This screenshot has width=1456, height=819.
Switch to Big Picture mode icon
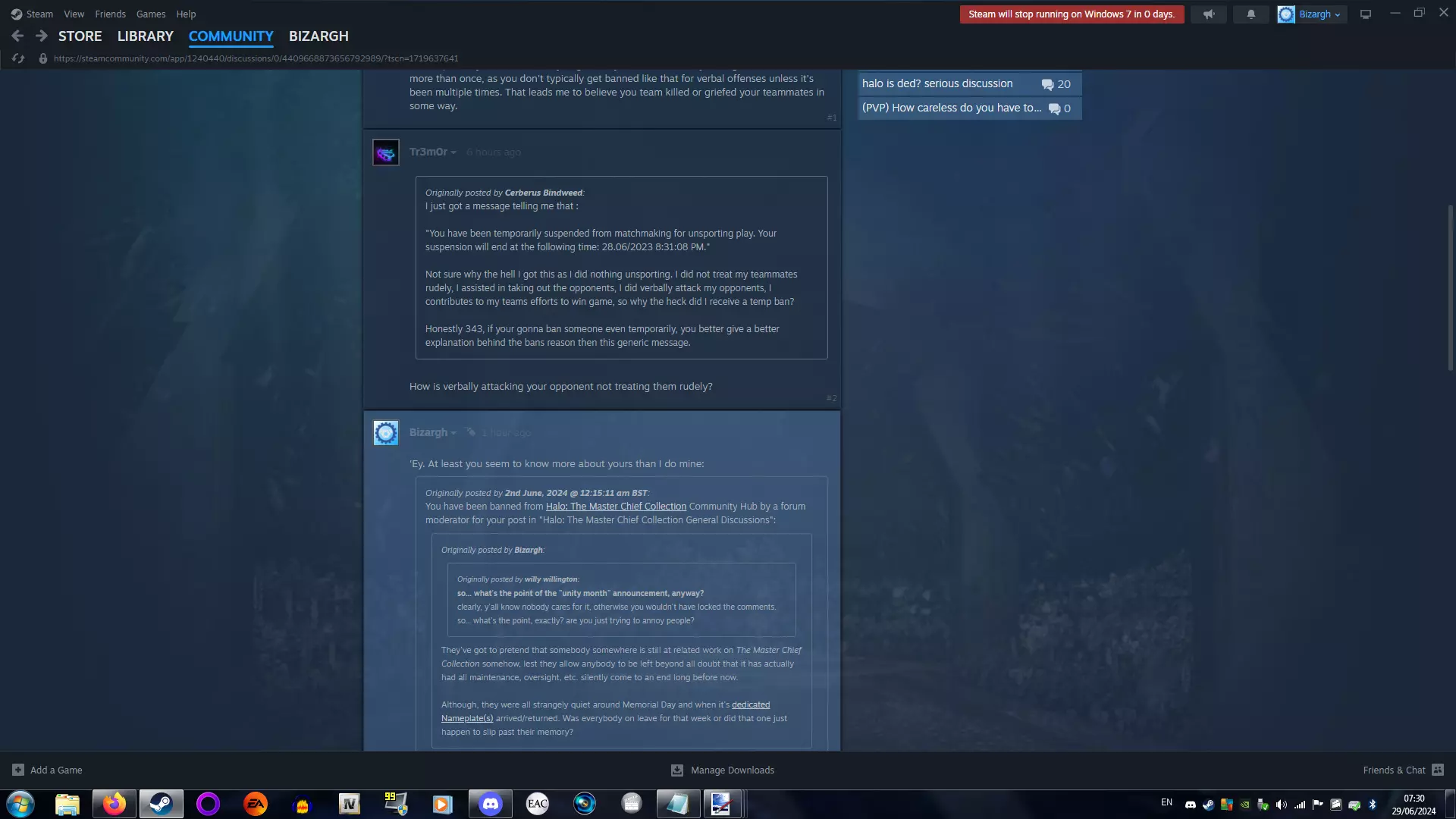pos(1366,14)
